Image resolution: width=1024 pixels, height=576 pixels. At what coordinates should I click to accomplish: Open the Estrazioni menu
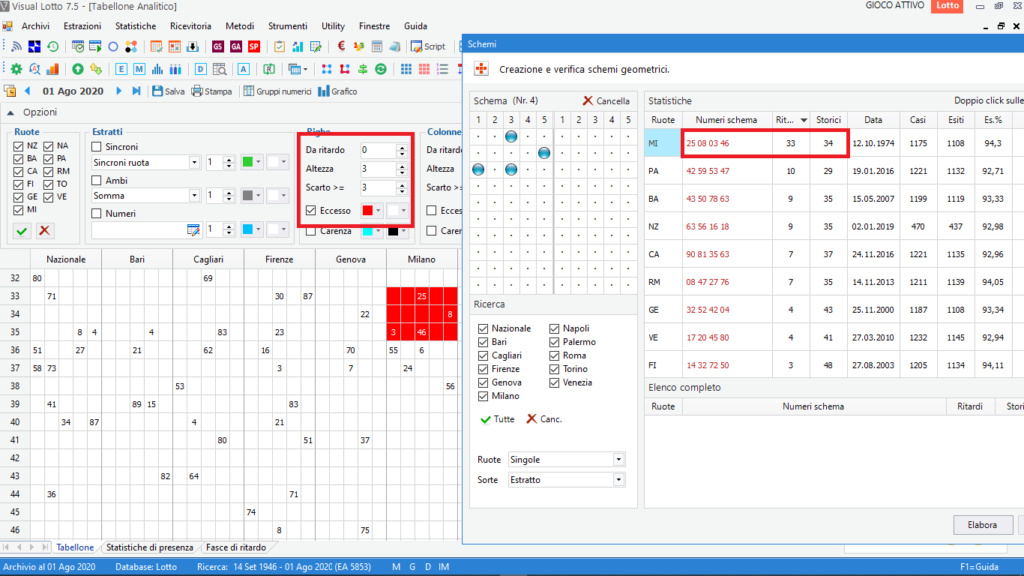[82, 26]
